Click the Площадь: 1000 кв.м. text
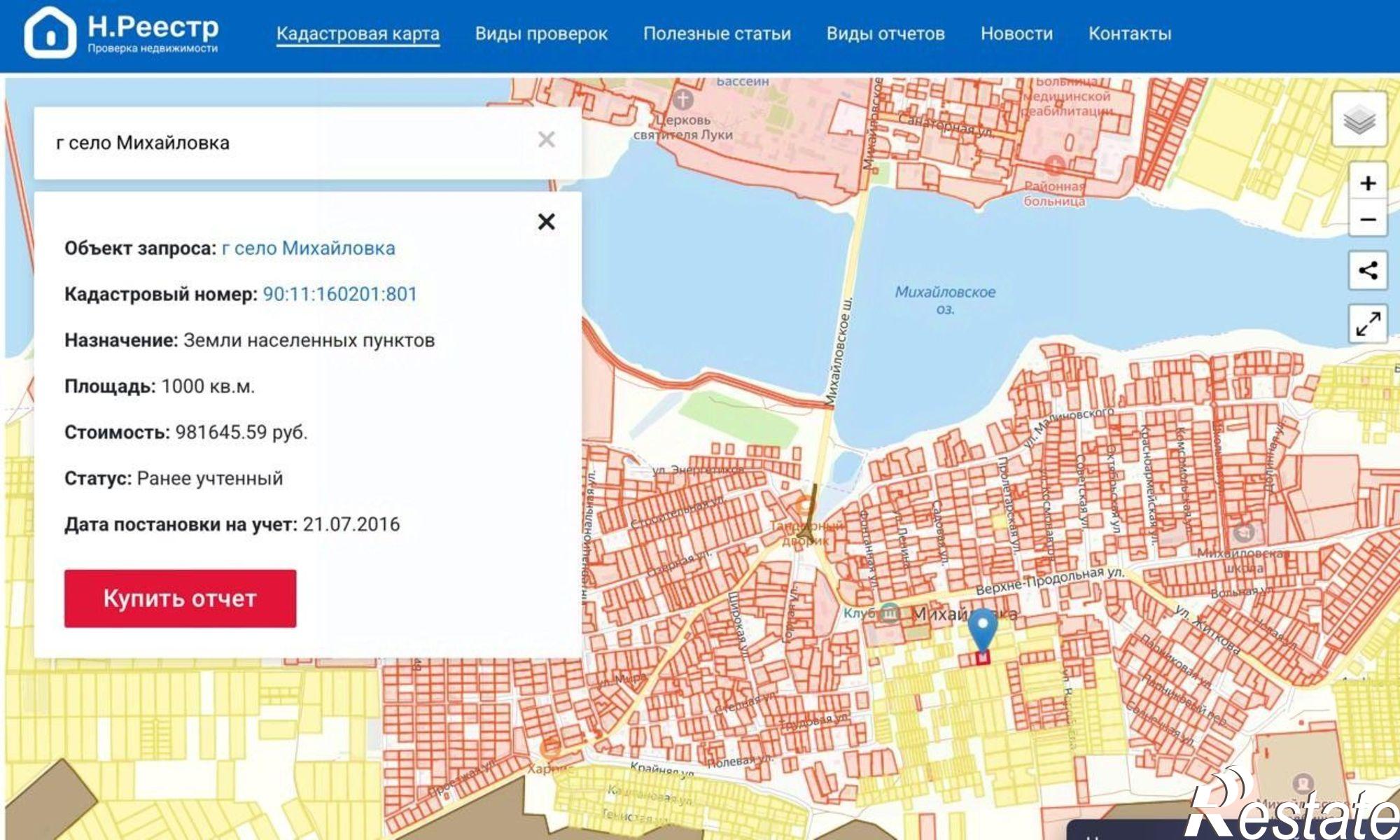The width and height of the screenshot is (1400, 840). click(x=160, y=386)
